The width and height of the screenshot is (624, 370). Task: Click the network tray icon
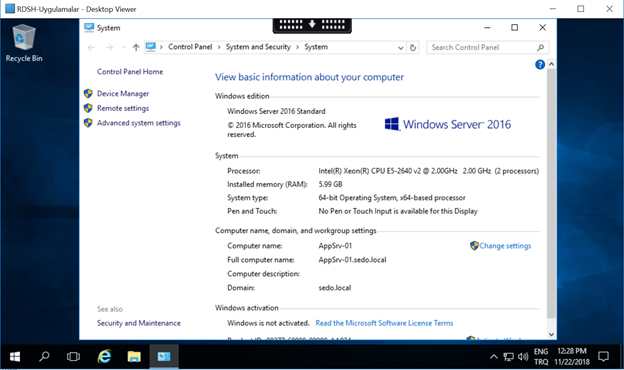tap(508, 357)
